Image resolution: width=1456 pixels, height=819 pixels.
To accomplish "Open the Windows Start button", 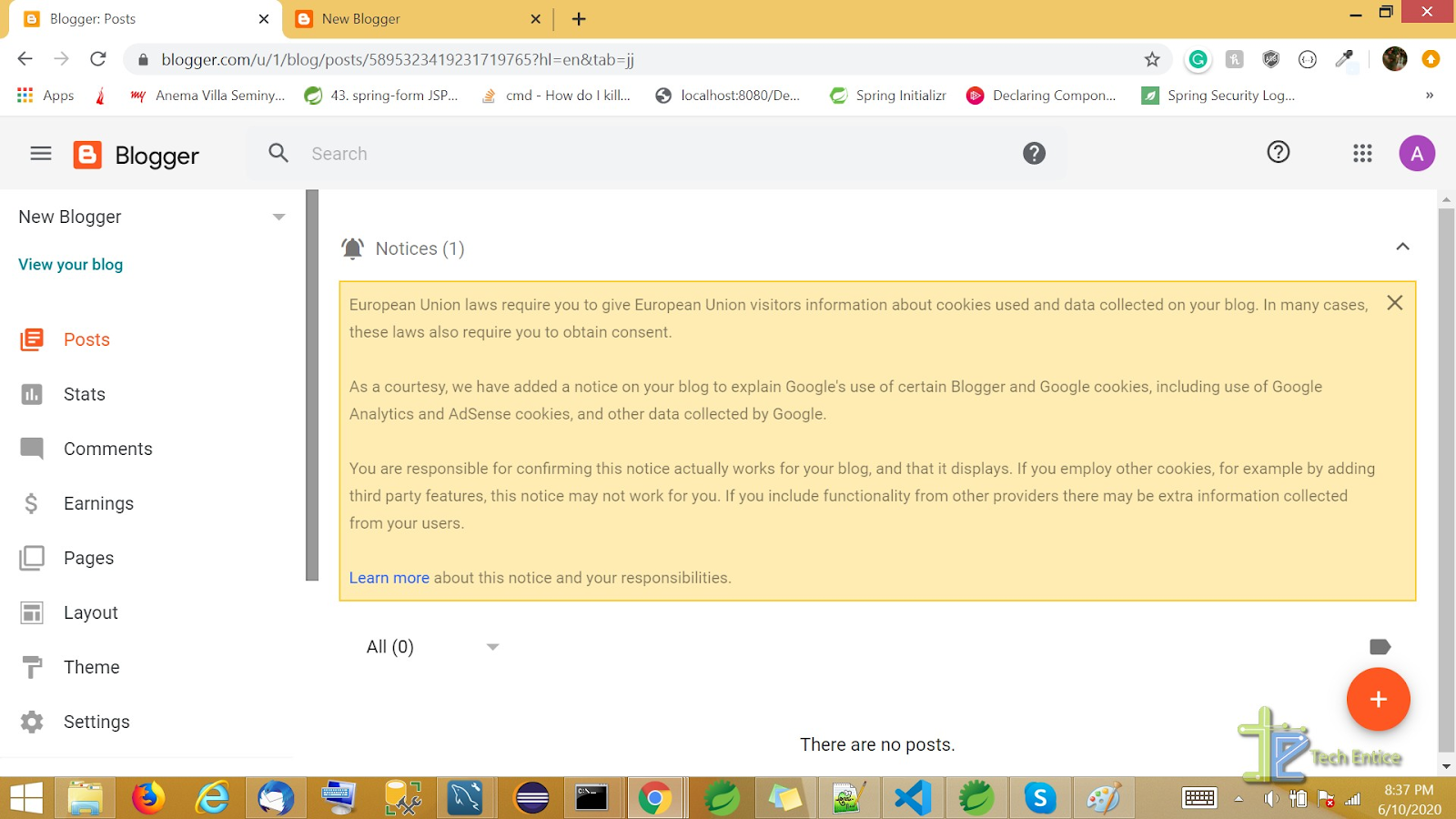I will (26, 798).
